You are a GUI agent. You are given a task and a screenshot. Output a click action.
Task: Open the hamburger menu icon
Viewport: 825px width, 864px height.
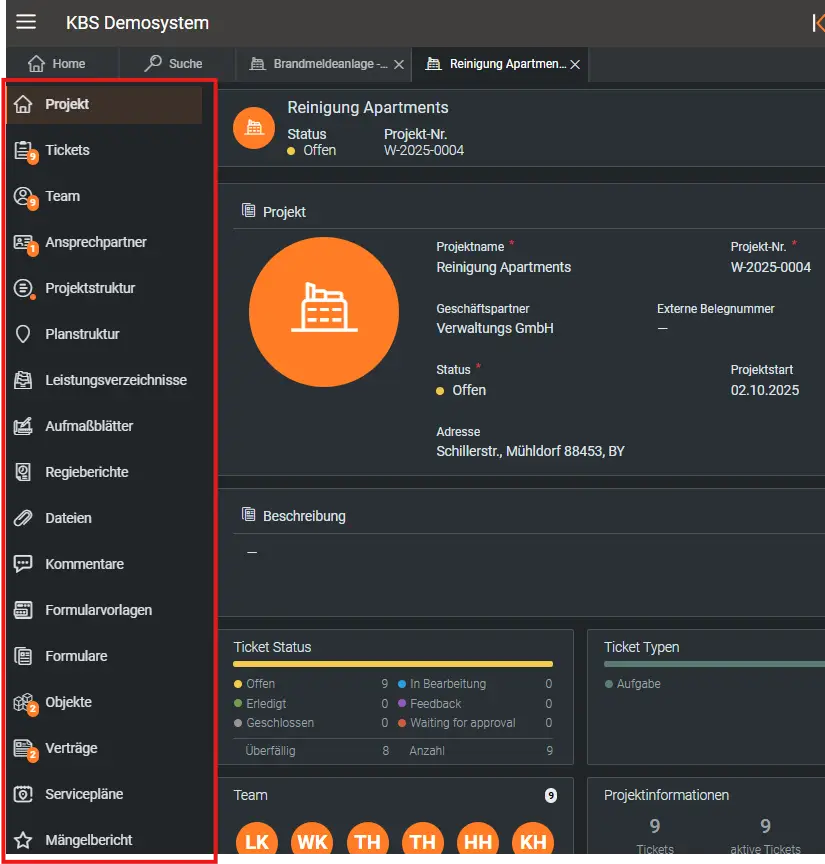[26, 22]
